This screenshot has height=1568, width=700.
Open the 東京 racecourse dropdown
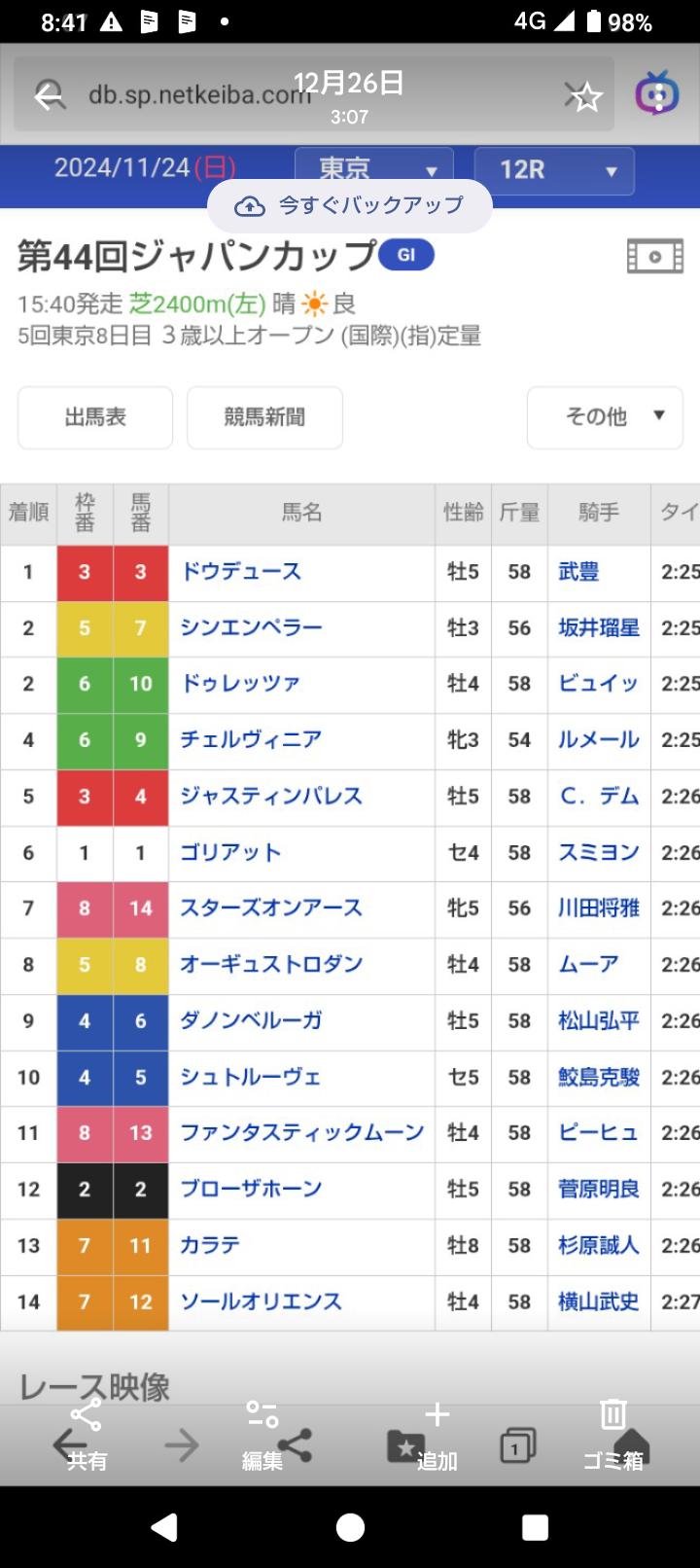tap(374, 171)
